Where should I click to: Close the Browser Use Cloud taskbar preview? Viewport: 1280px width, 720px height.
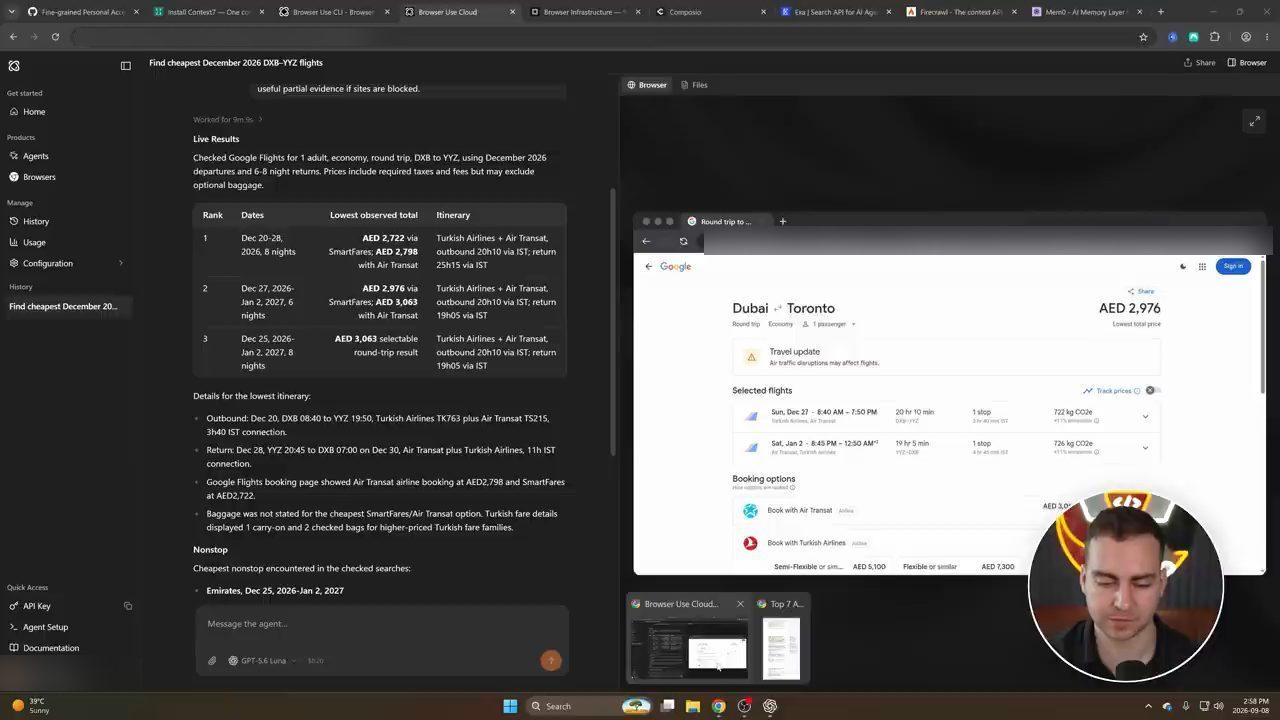(740, 604)
